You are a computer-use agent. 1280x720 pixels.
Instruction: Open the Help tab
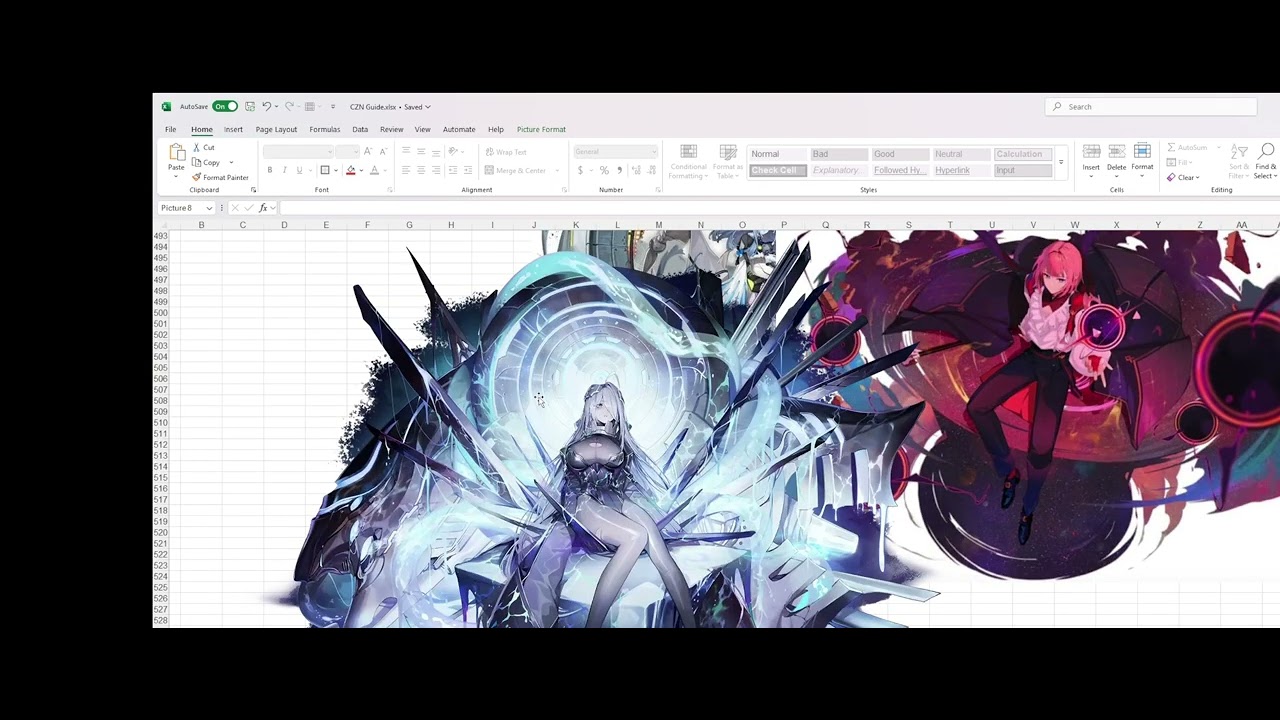496,129
